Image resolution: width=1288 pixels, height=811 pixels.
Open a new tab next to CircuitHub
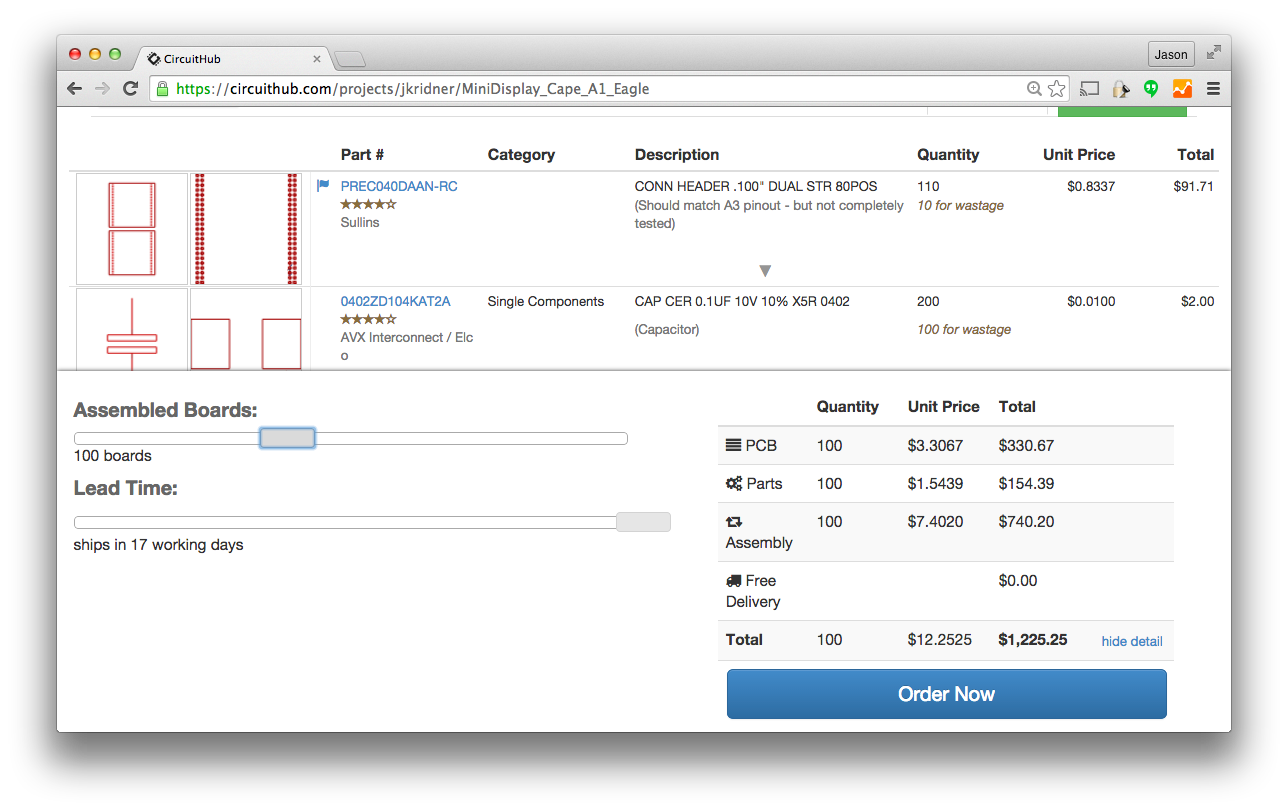pos(349,59)
